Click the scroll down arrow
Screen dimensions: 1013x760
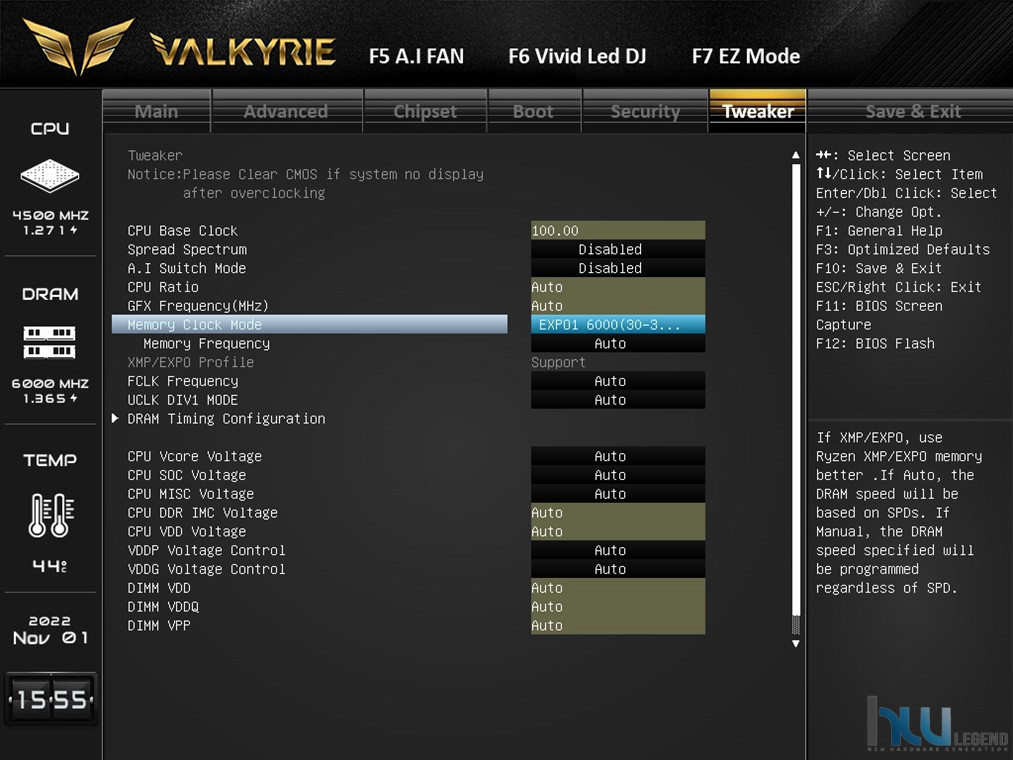795,644
